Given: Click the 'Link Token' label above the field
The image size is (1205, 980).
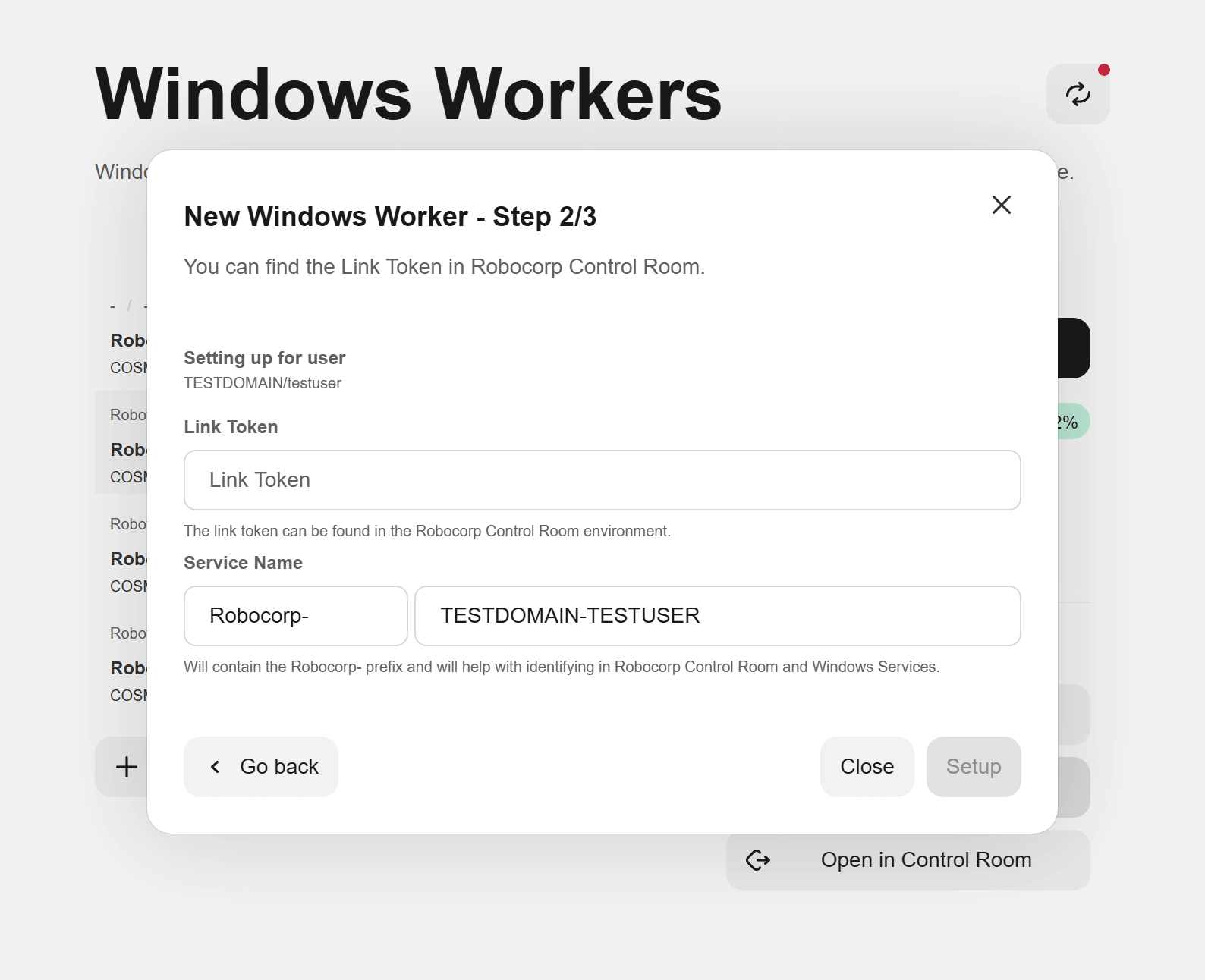Looking at the screenshot, I should (x=231, y=427).
